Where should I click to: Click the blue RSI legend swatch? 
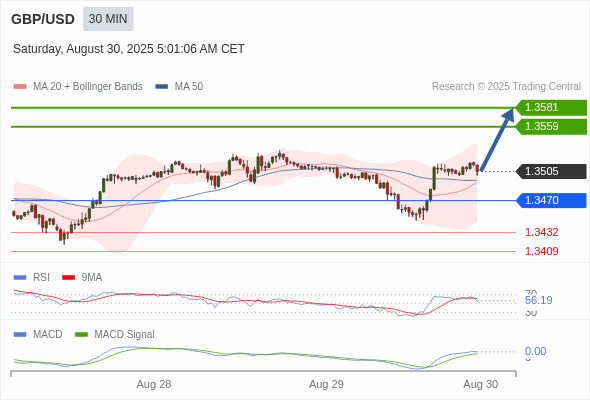click(x=20, y=278)
